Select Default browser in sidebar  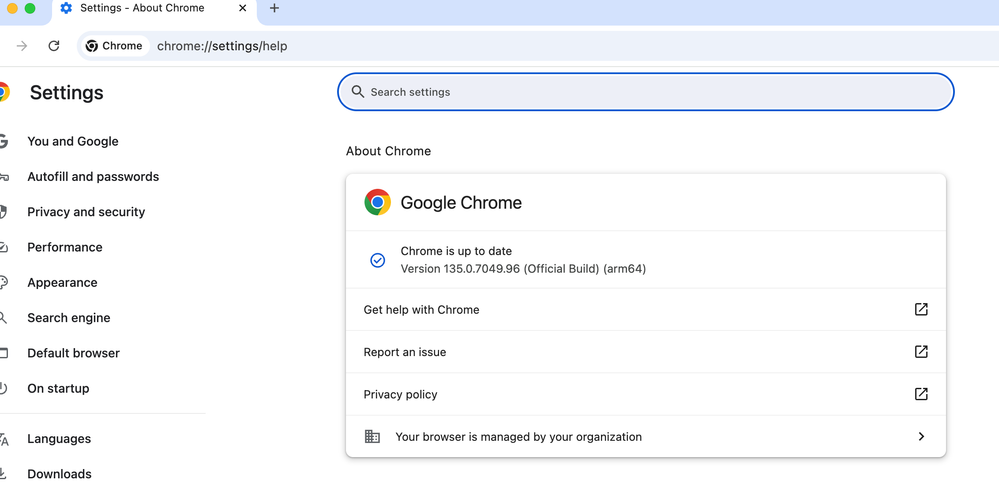73,353
